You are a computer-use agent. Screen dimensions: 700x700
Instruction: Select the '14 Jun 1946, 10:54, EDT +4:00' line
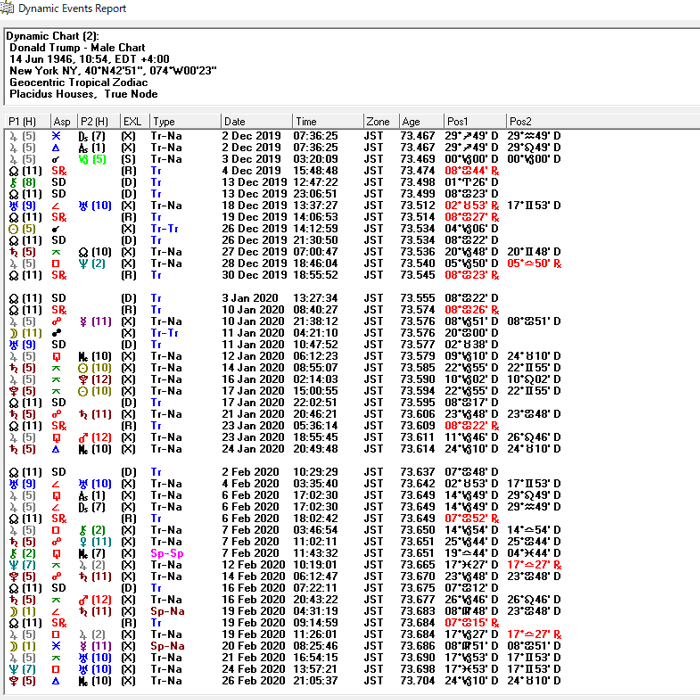tap(89, 59)
